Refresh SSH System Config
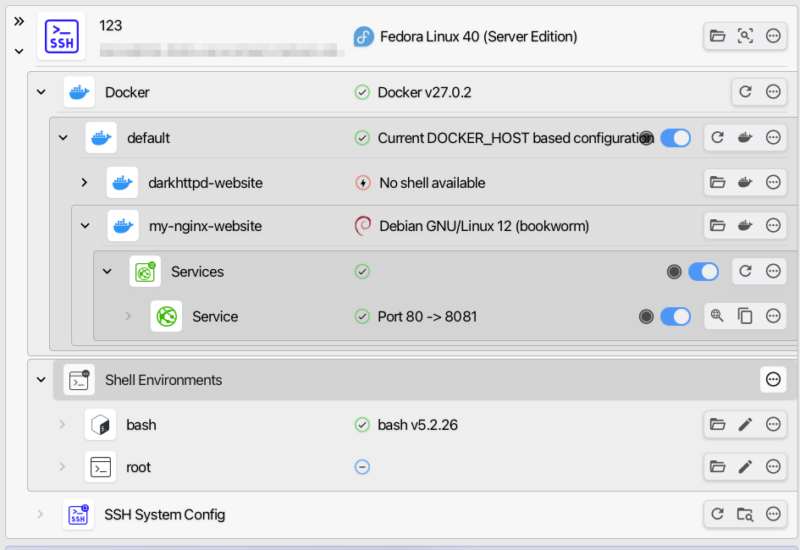 click(x=717, y=514)
